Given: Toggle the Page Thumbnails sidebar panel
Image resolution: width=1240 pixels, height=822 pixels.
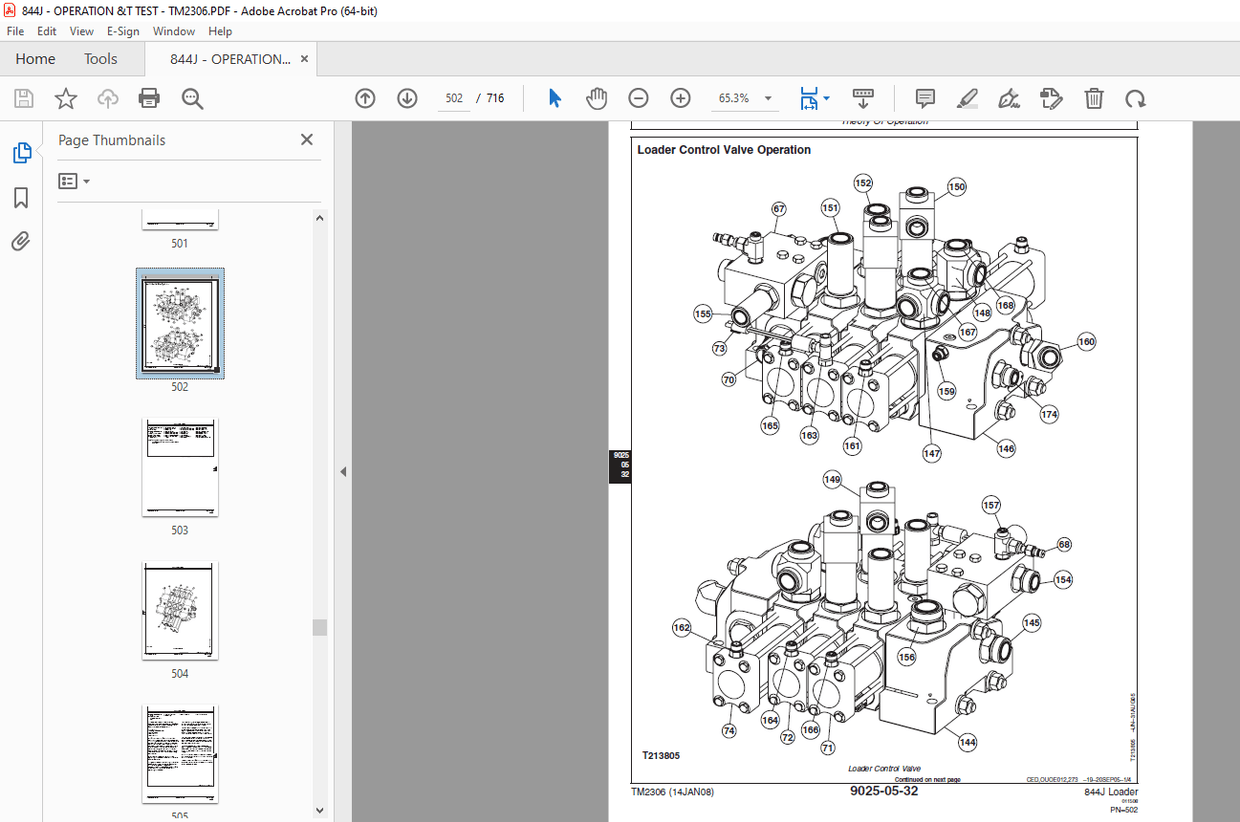Looking at the screenshot, I should point(21,153).
